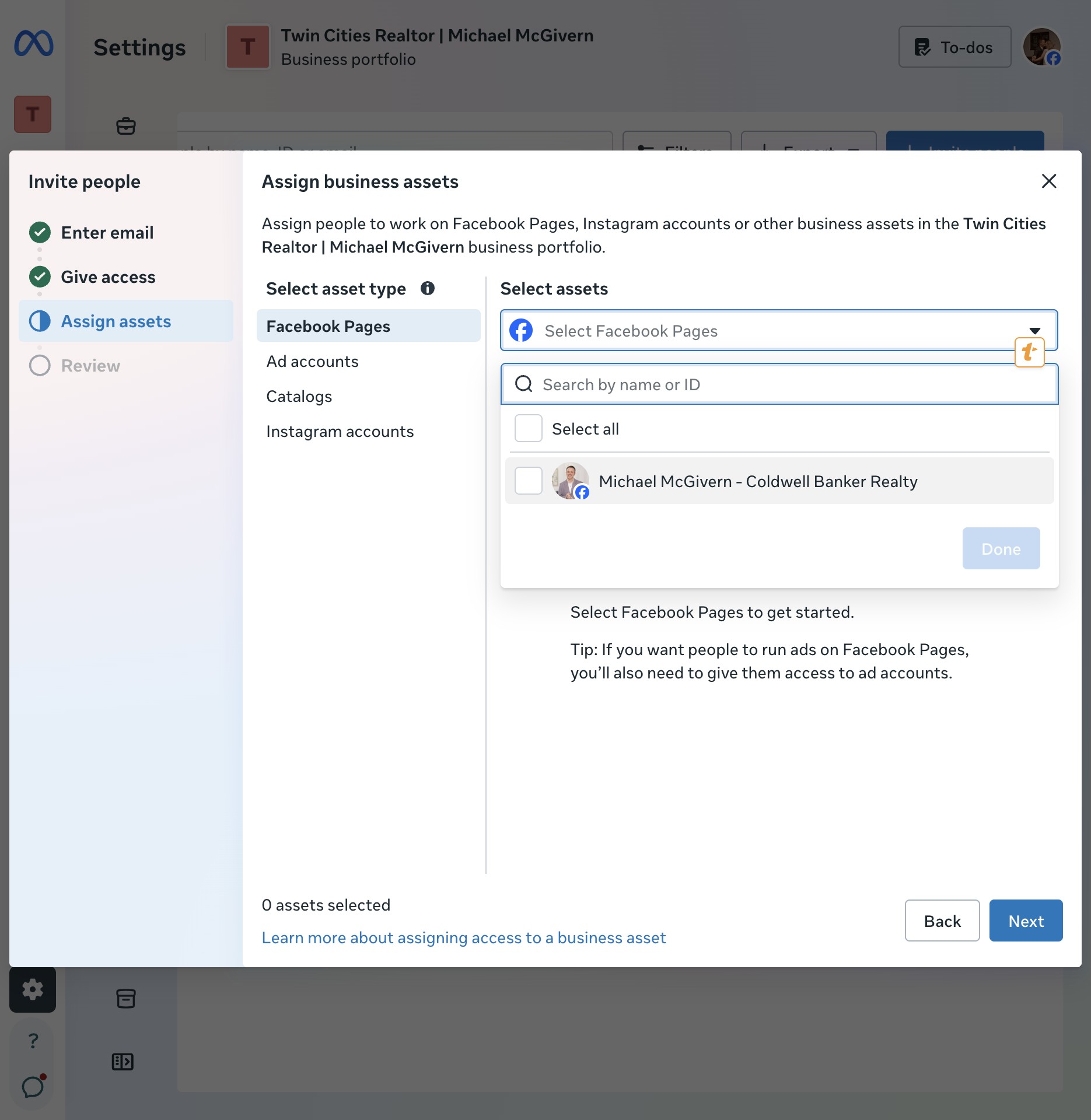Open the red T portfolio icon in the sidebar
This screenshot has width=1091, height=1120.
click(33, 114)
